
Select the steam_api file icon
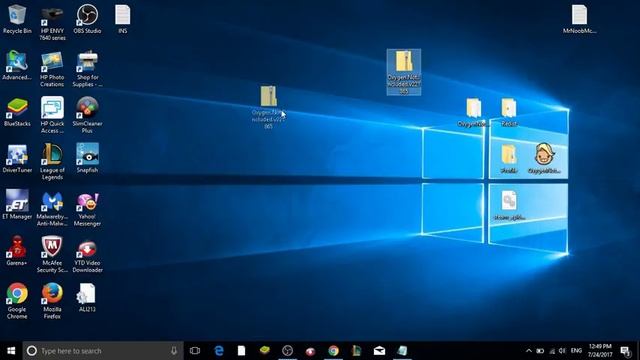pos(509,206)
